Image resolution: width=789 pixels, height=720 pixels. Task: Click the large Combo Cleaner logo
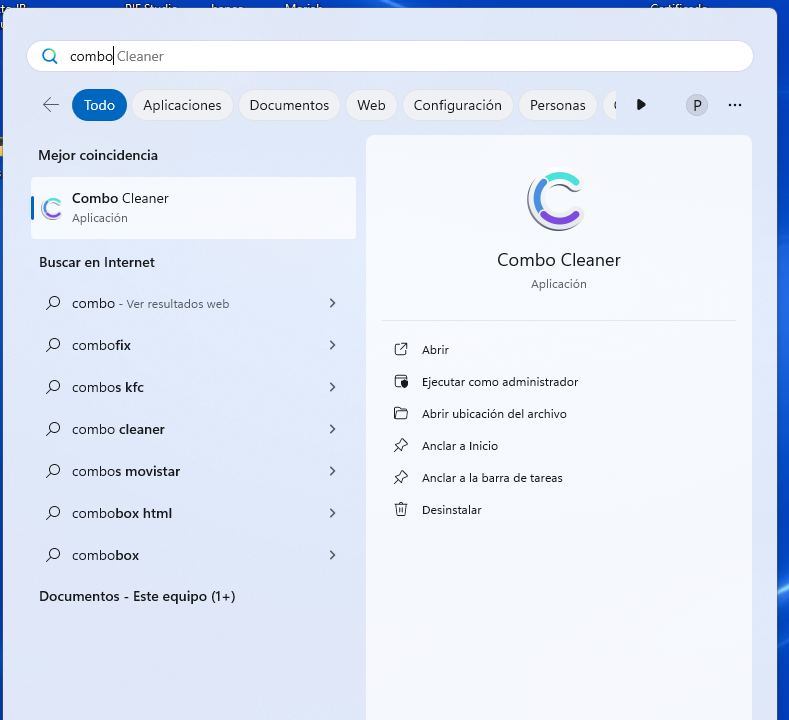tap(558, 200)
